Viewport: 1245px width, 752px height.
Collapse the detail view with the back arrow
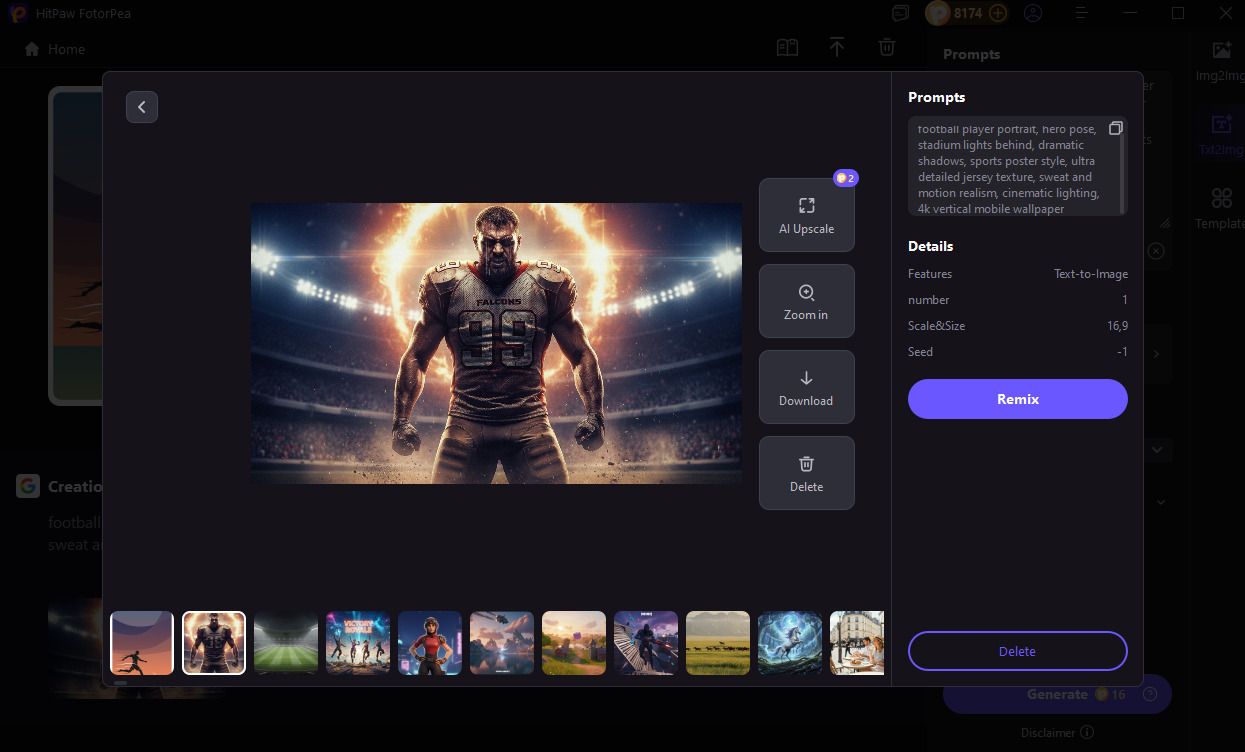(141, 106)
